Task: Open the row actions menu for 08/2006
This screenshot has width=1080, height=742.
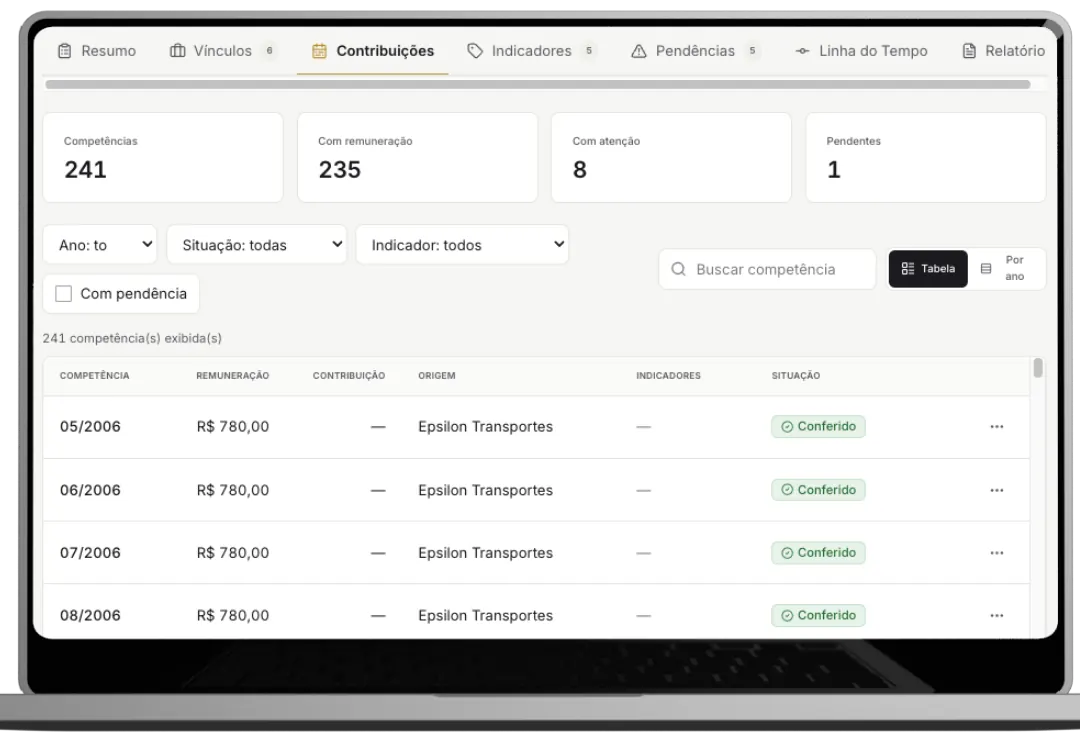Action: click(x=997, y=616)
